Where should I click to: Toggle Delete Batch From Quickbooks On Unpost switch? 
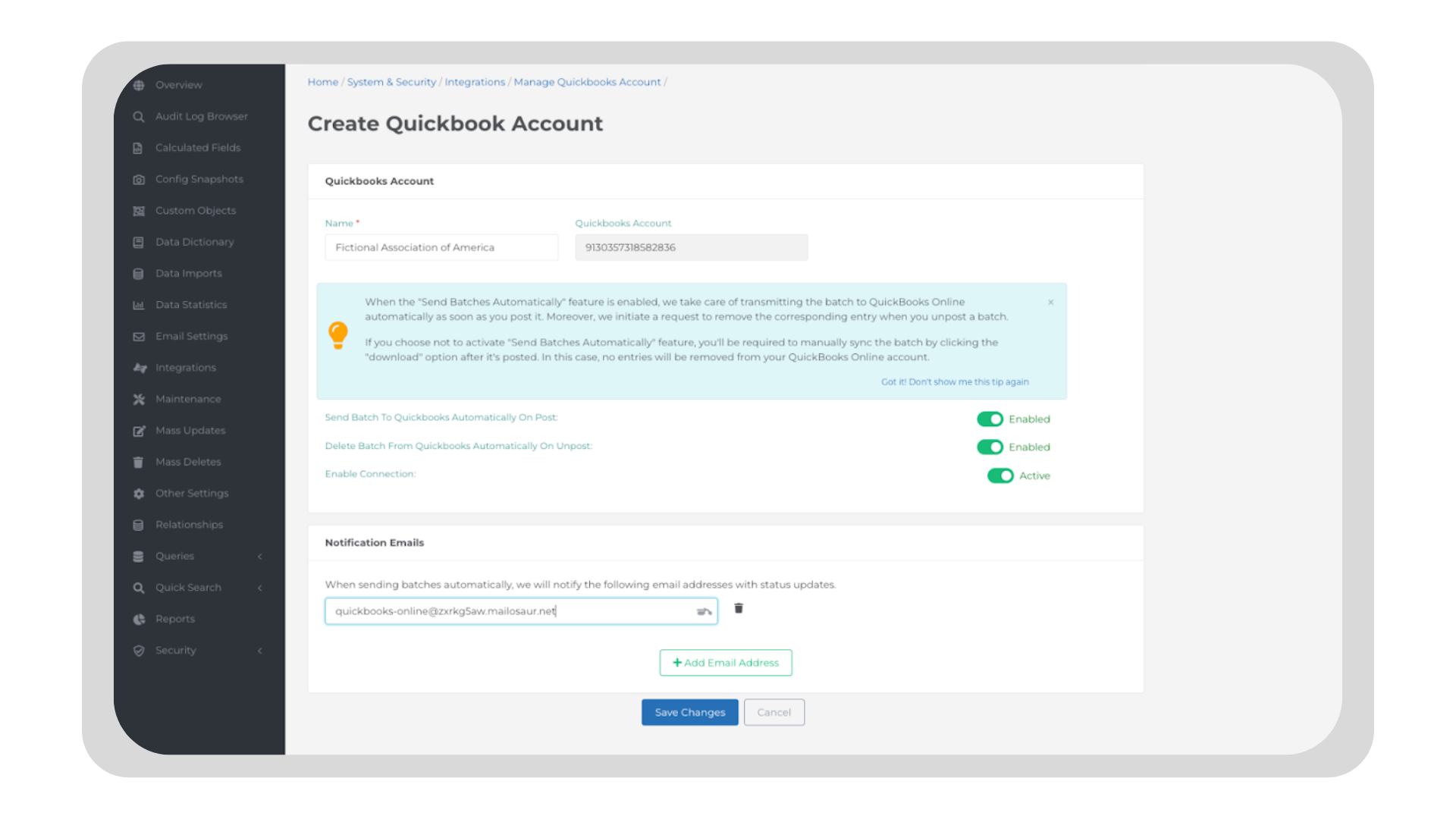[990, 447]
